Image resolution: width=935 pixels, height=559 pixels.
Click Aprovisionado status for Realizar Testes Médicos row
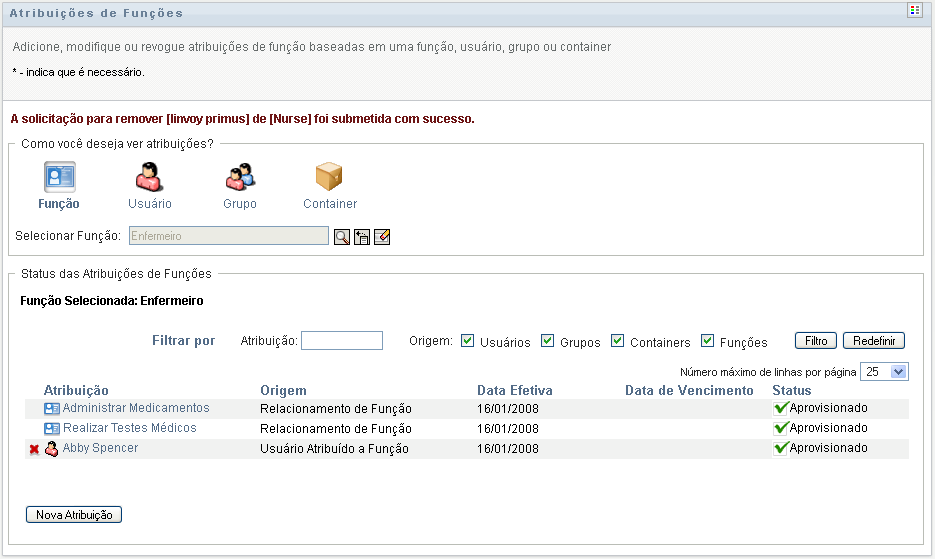828,428
